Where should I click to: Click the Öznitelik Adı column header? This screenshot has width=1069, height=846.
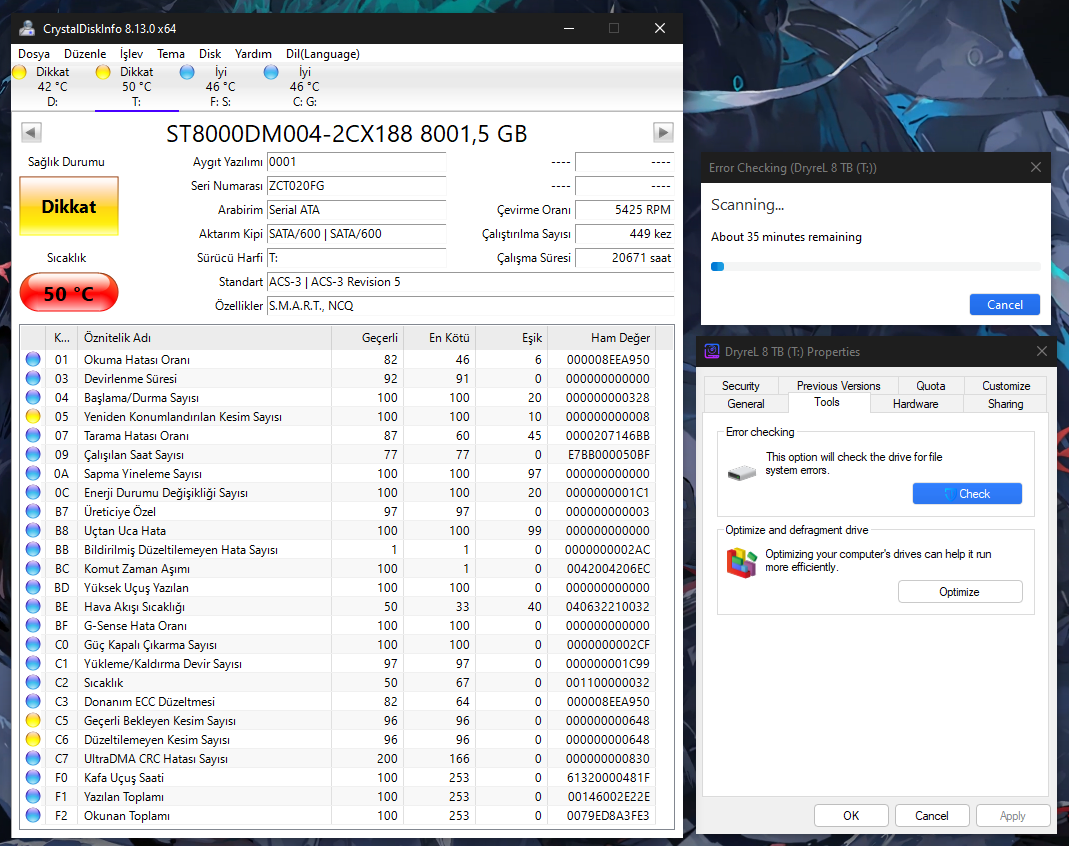pyautogui.click(x=205, y=337)
